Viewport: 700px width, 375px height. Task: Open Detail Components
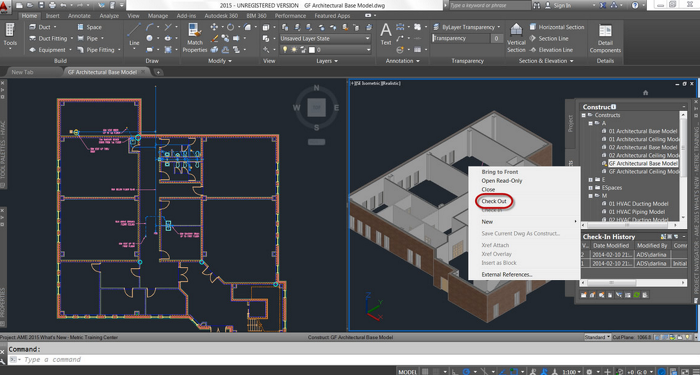(x=605, y=38)
